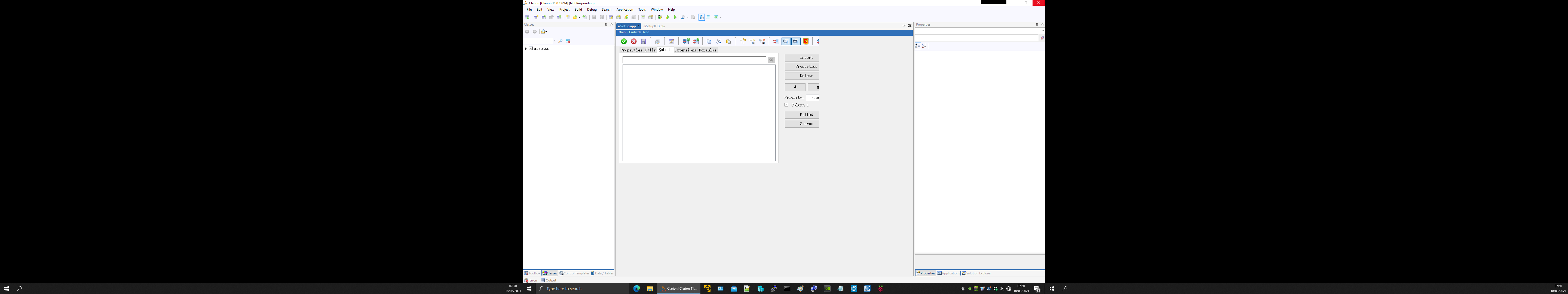Click the eraser clear icon in Properties panel

(1042, 38)
